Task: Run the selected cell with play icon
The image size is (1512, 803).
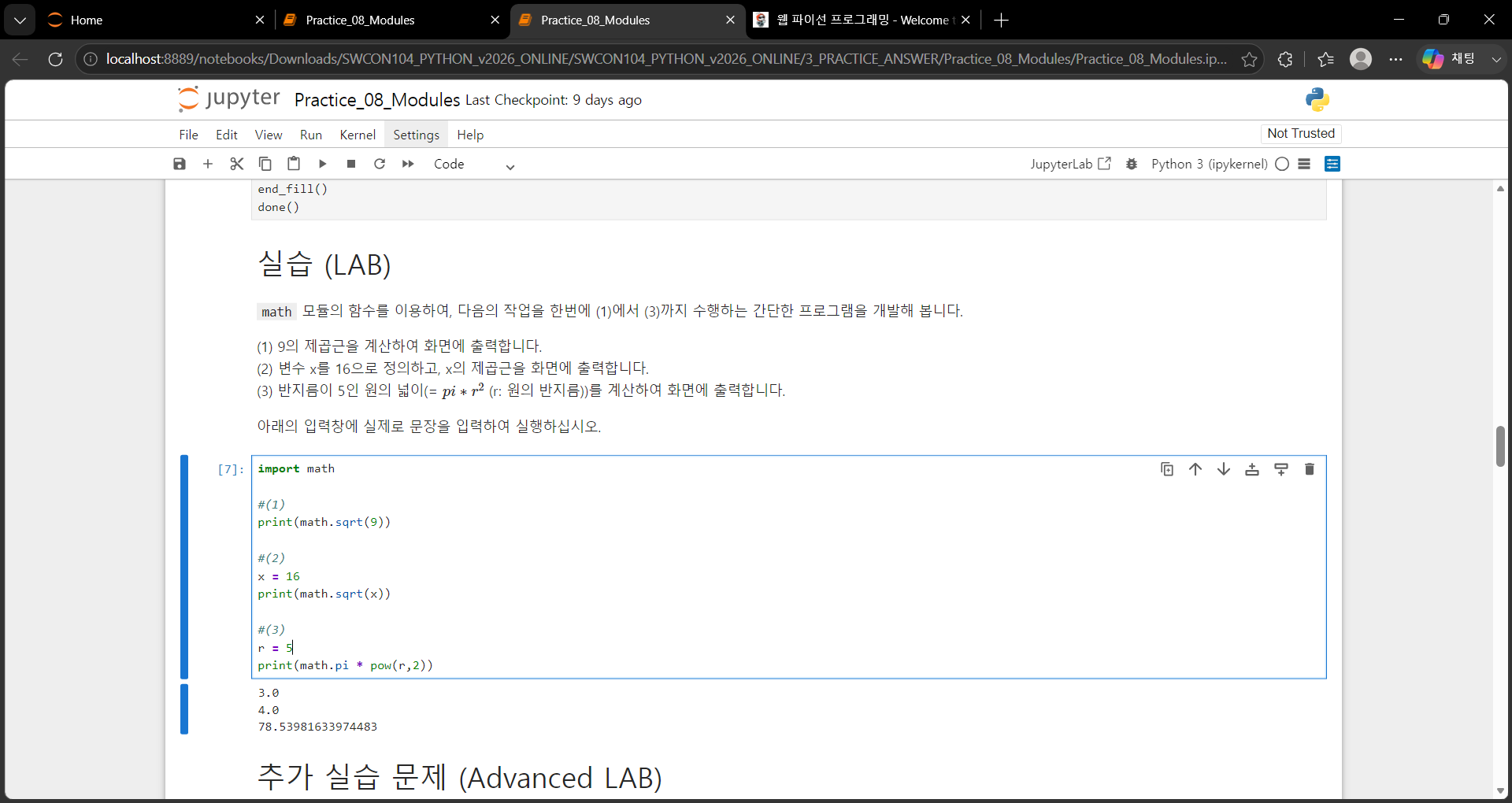Action: (x=322, y=164)
